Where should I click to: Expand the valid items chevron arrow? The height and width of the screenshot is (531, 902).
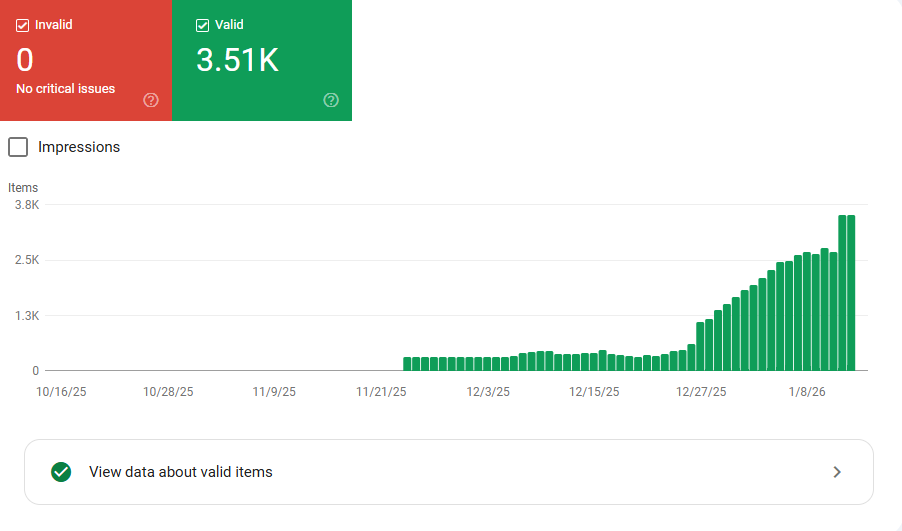click(837, 472)
